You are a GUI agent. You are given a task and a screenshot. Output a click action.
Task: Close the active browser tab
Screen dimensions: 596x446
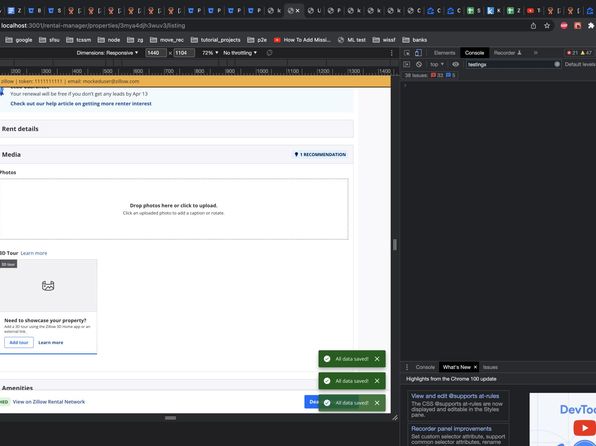pos(298,11)
